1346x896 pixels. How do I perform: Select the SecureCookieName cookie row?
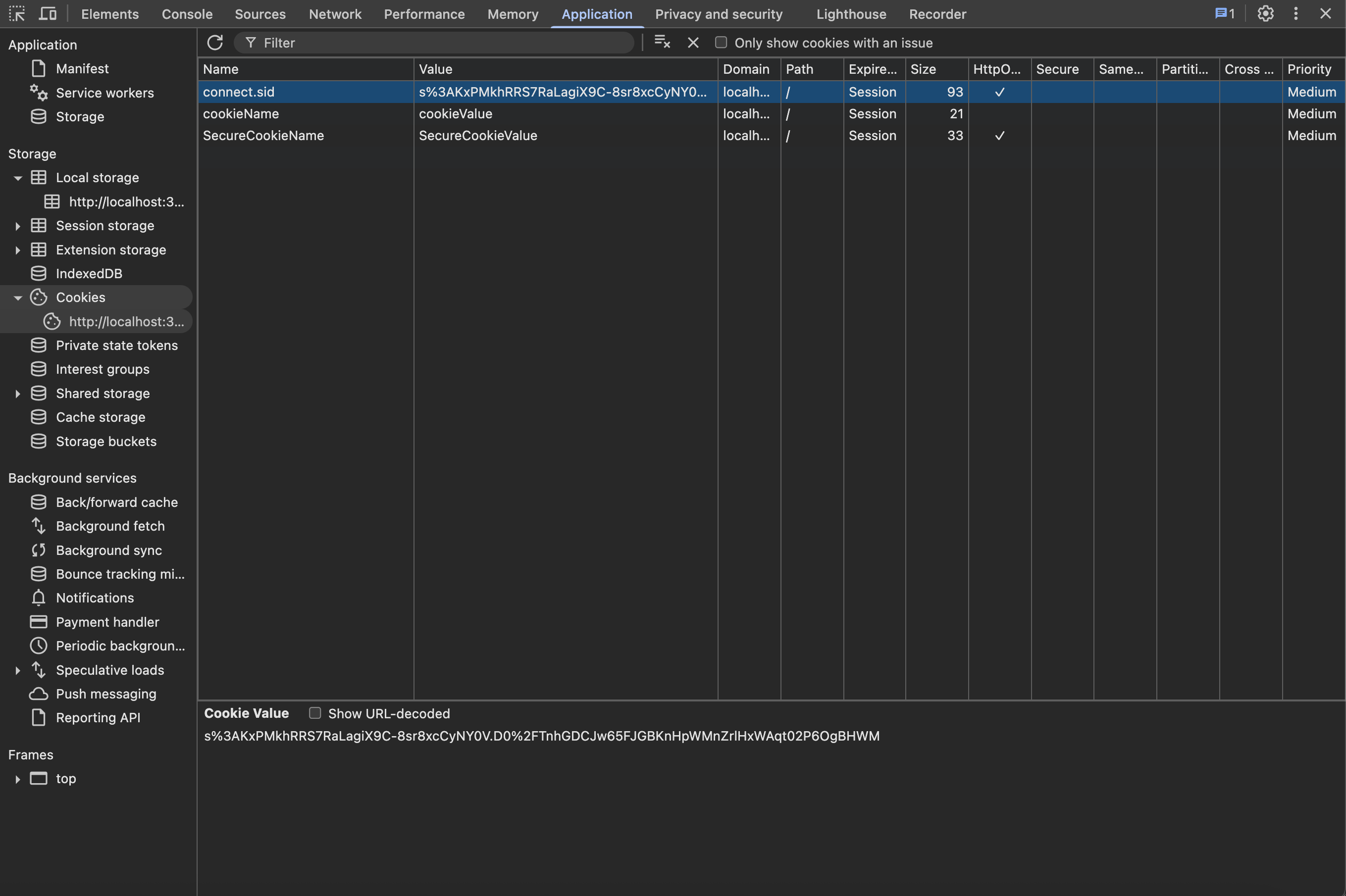[x=263, y=136]
